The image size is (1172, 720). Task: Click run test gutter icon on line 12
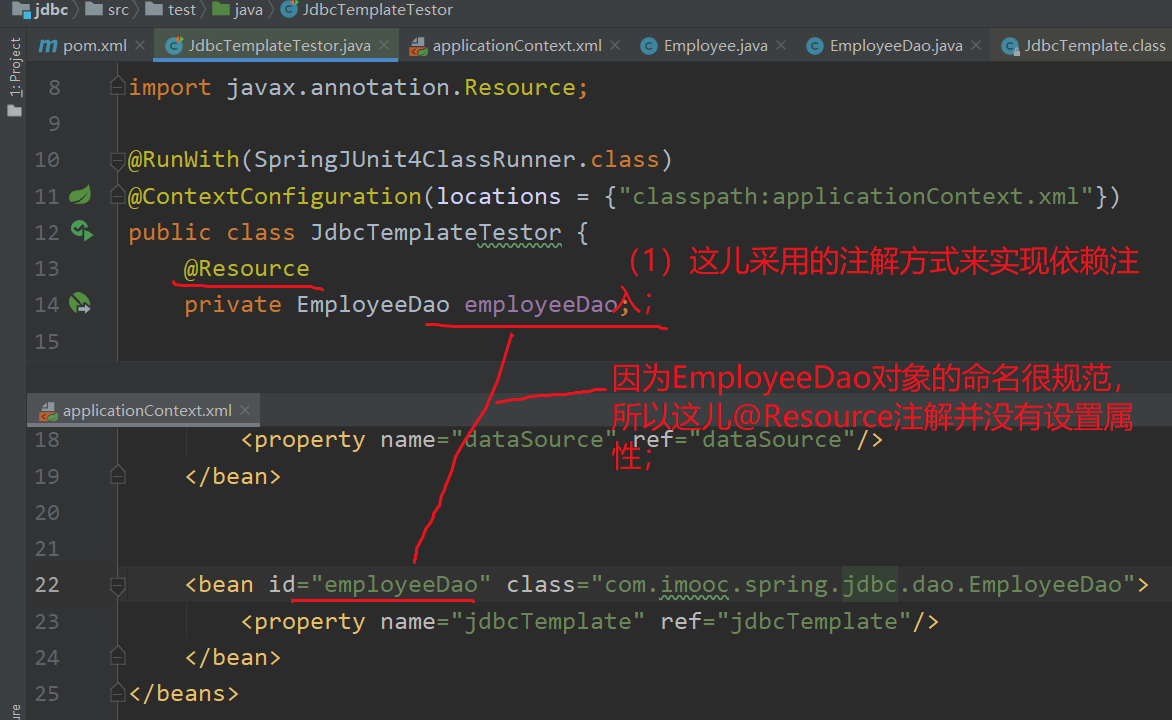(x=81, y=231)
